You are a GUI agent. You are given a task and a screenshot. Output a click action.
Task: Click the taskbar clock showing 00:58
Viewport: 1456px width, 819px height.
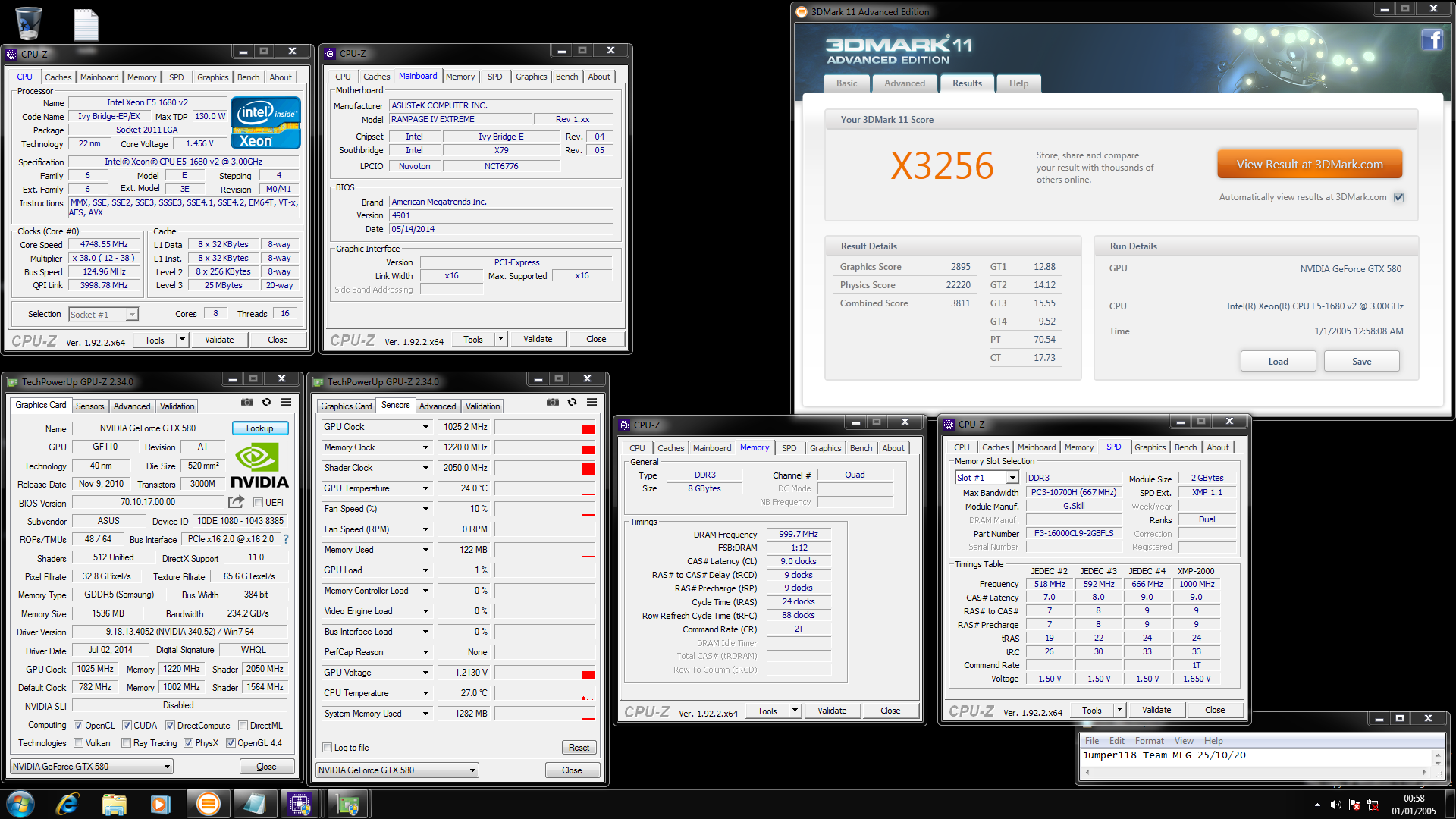pos(1414,799)
